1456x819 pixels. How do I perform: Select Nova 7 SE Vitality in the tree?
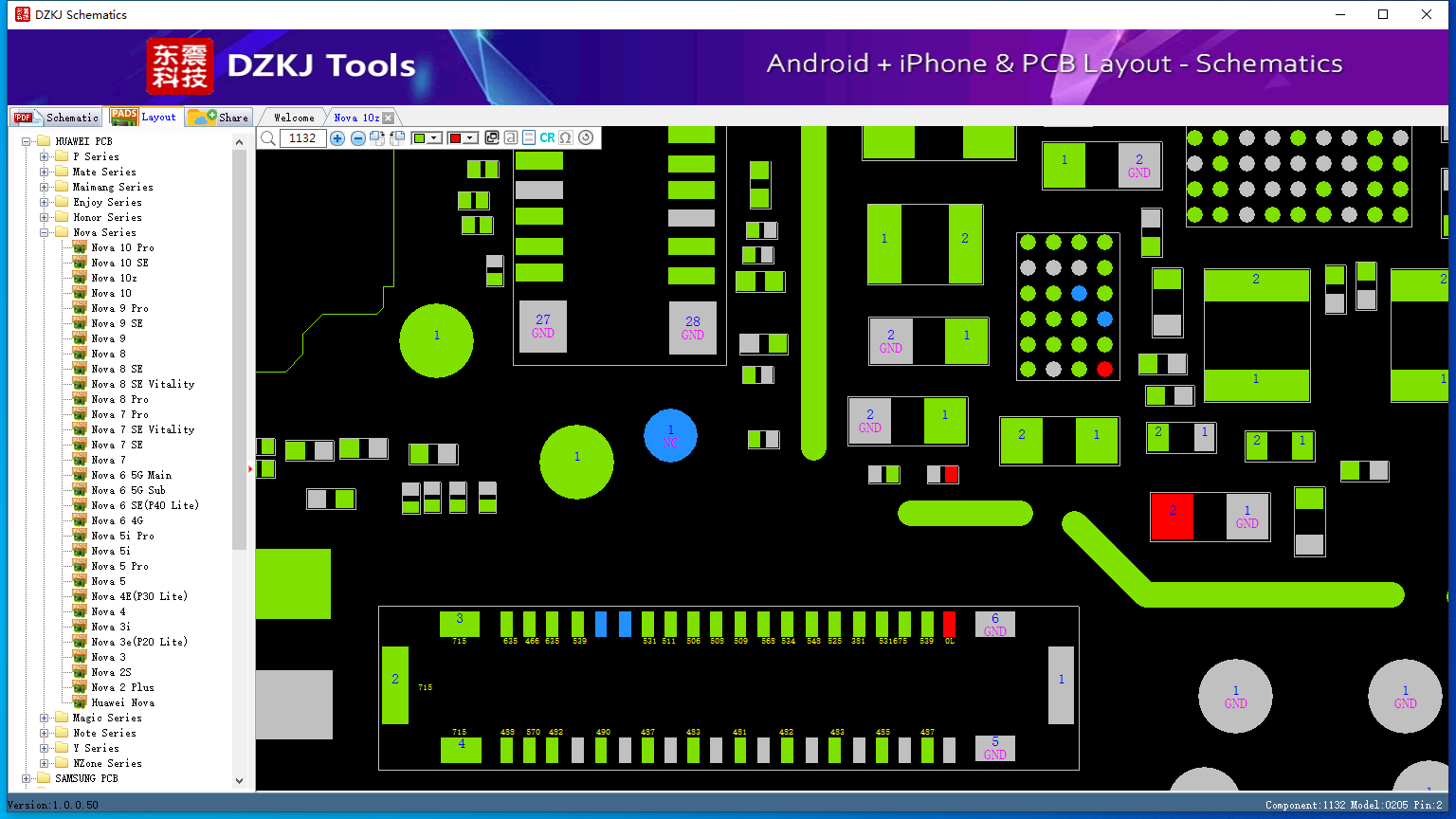142,429
